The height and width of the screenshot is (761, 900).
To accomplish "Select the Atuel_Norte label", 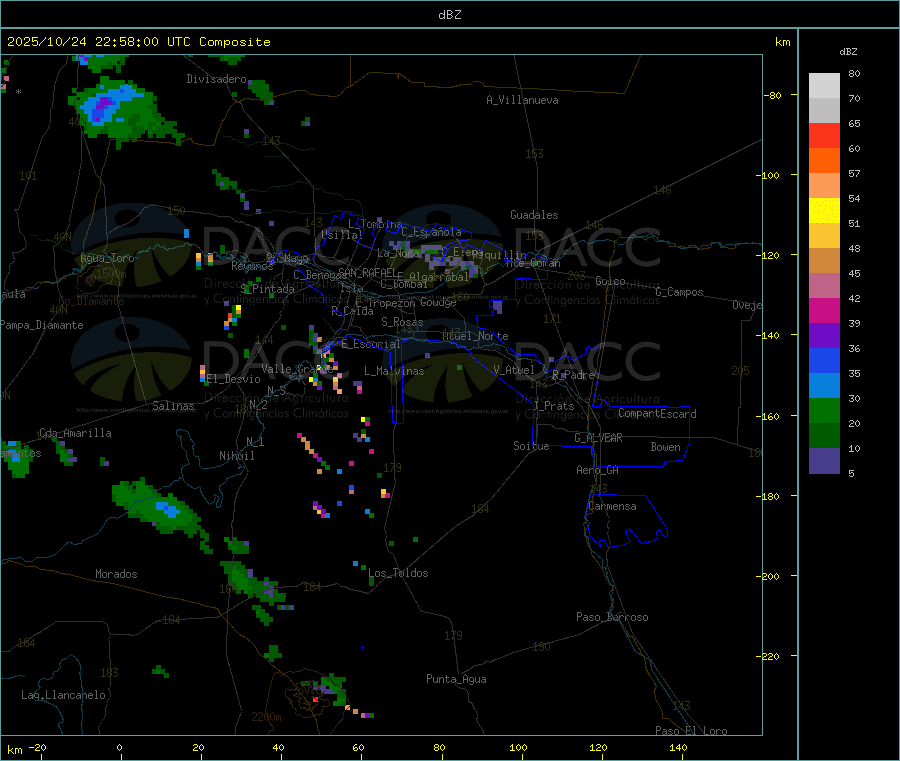I will (475, 336).
